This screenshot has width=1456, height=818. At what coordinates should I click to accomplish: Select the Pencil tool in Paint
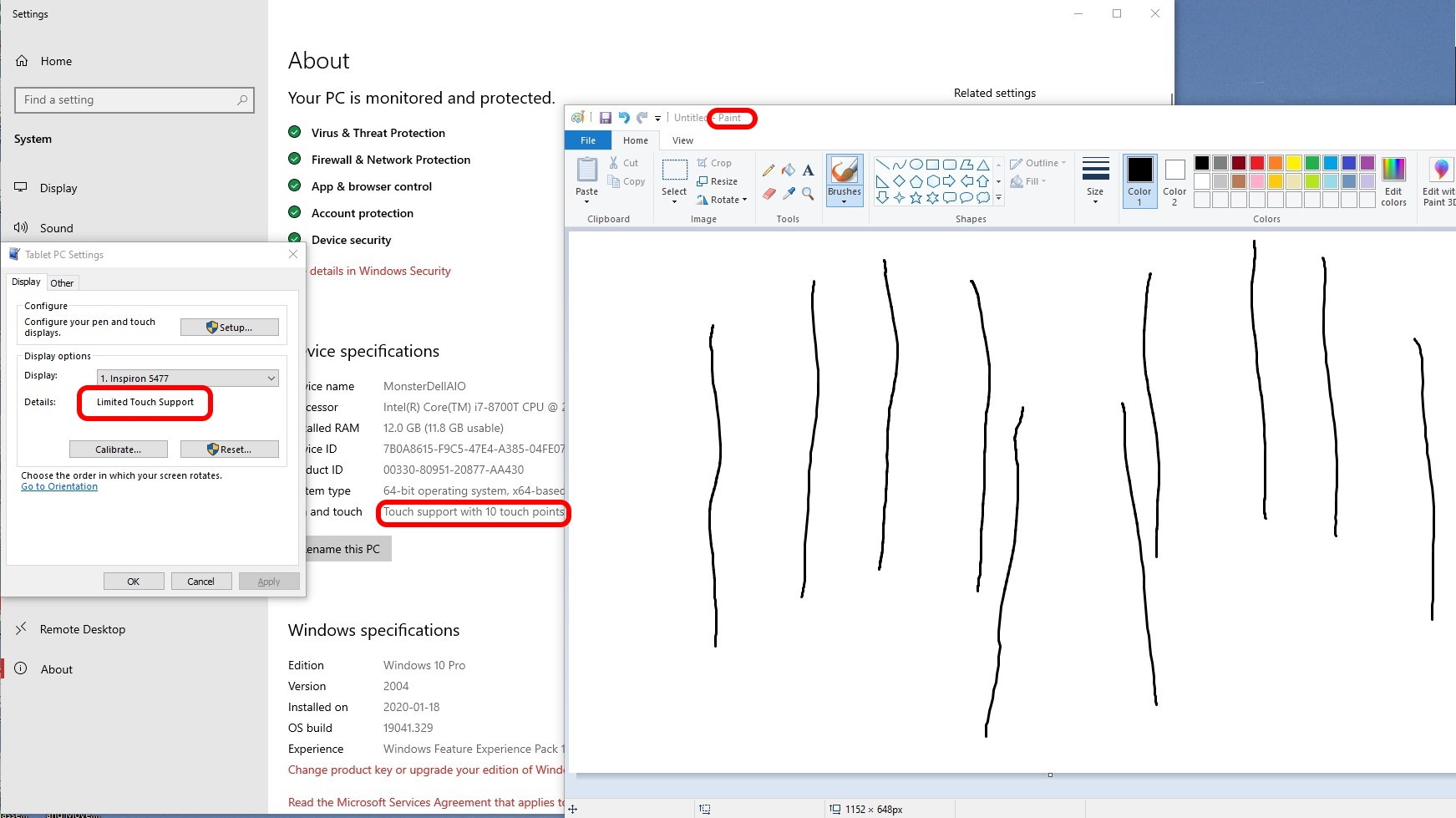(x=769, y=170)
